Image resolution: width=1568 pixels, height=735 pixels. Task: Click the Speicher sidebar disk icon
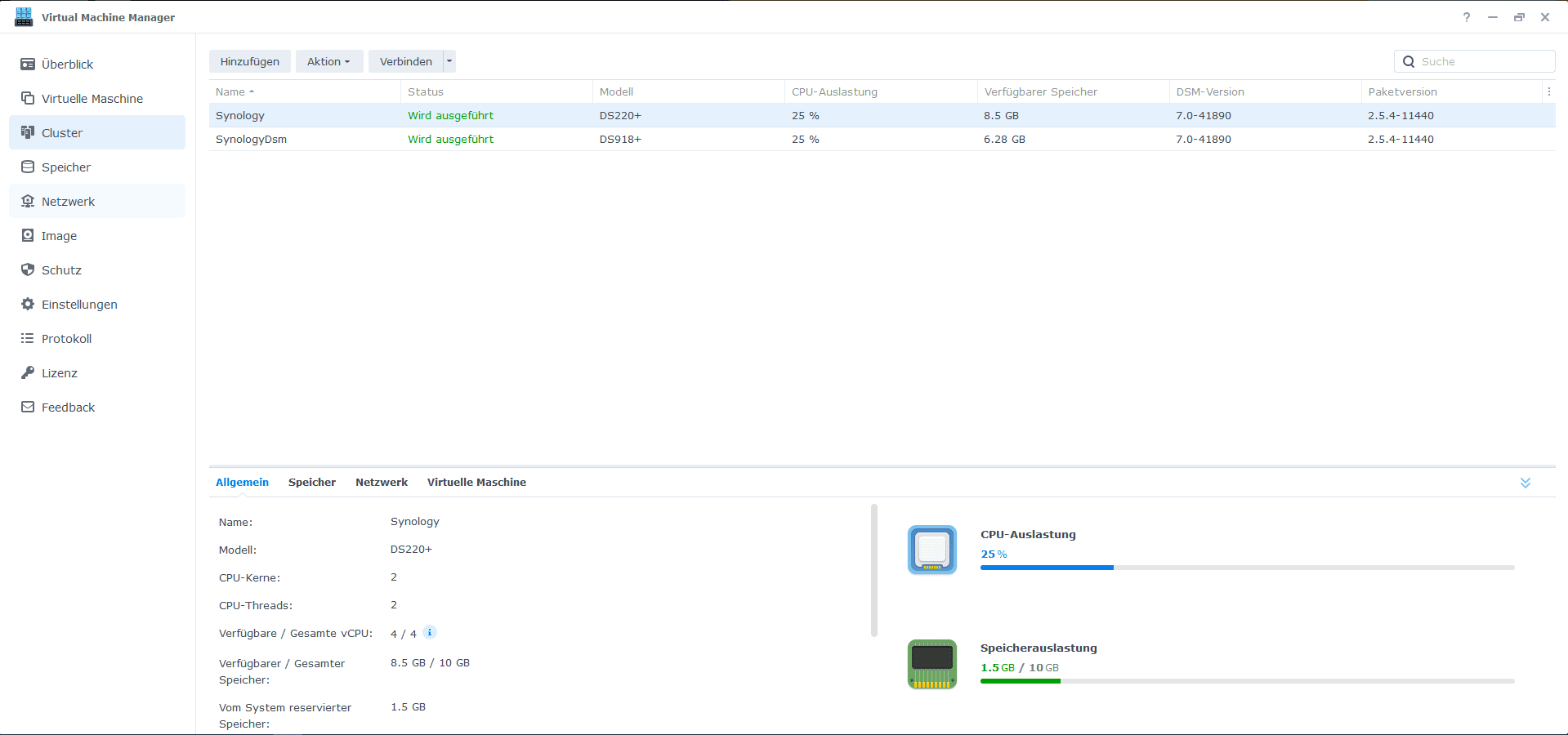pos(28,167)
